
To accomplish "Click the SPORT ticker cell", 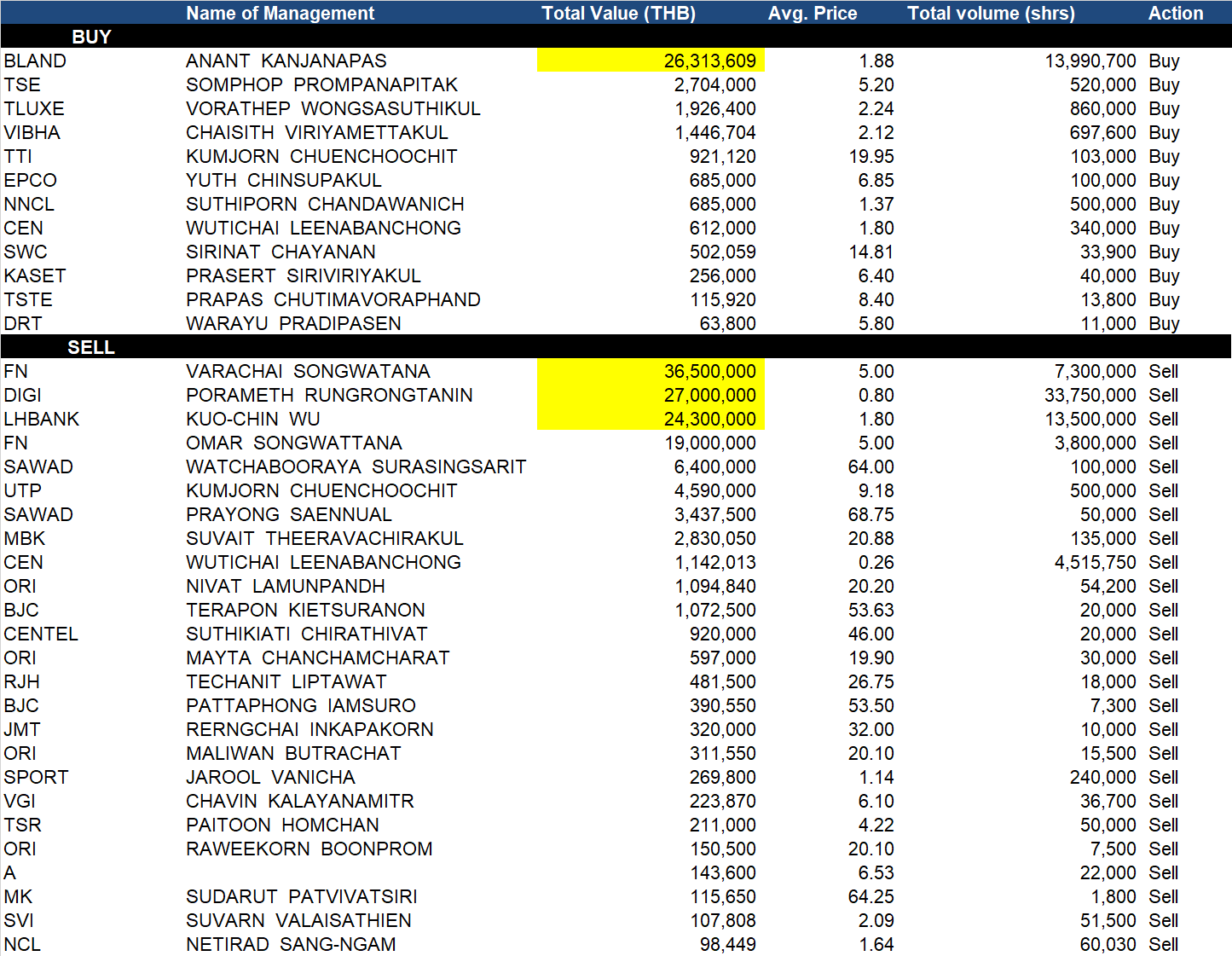I will (36, 777).
